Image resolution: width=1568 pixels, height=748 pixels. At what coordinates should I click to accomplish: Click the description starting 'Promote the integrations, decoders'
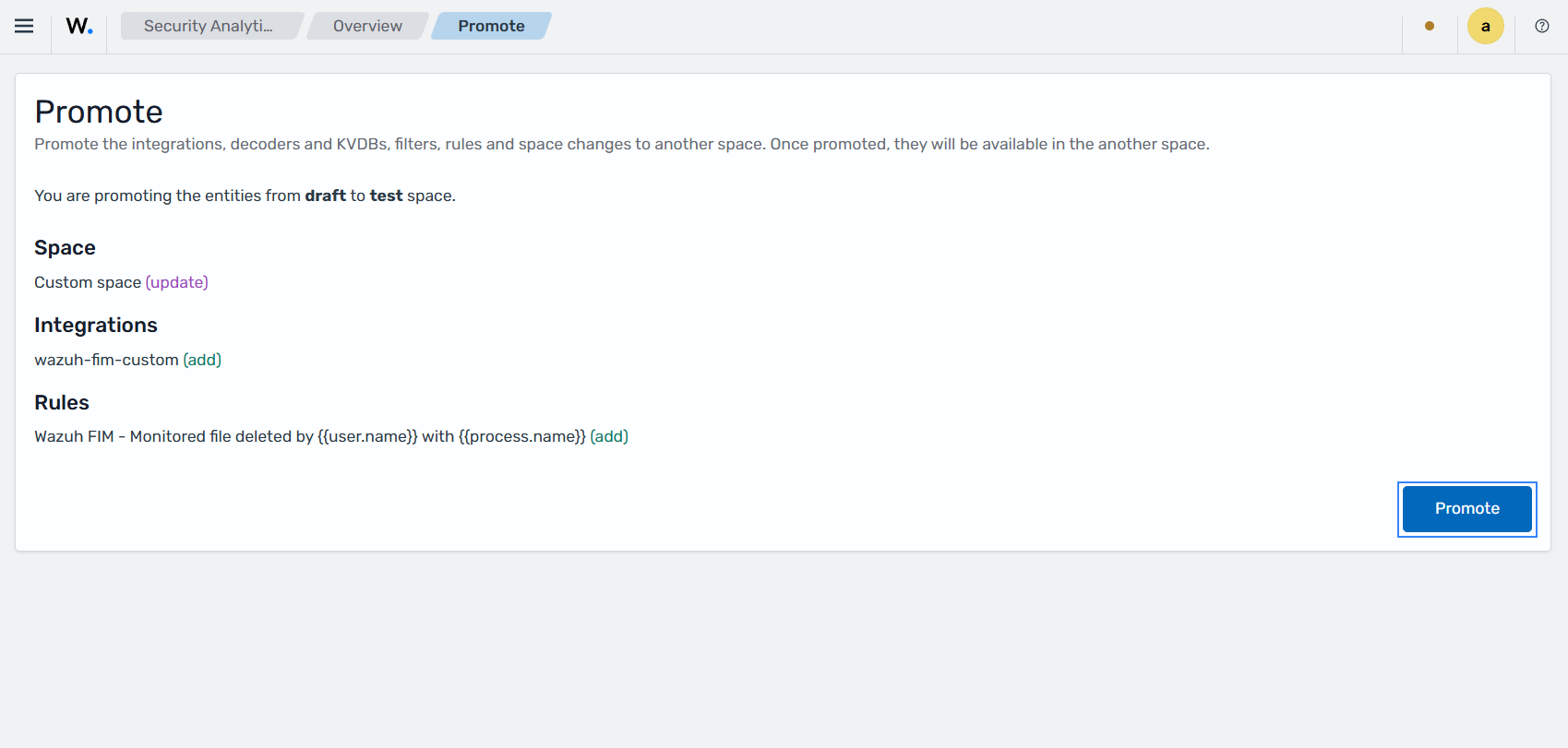click(622, 144)
